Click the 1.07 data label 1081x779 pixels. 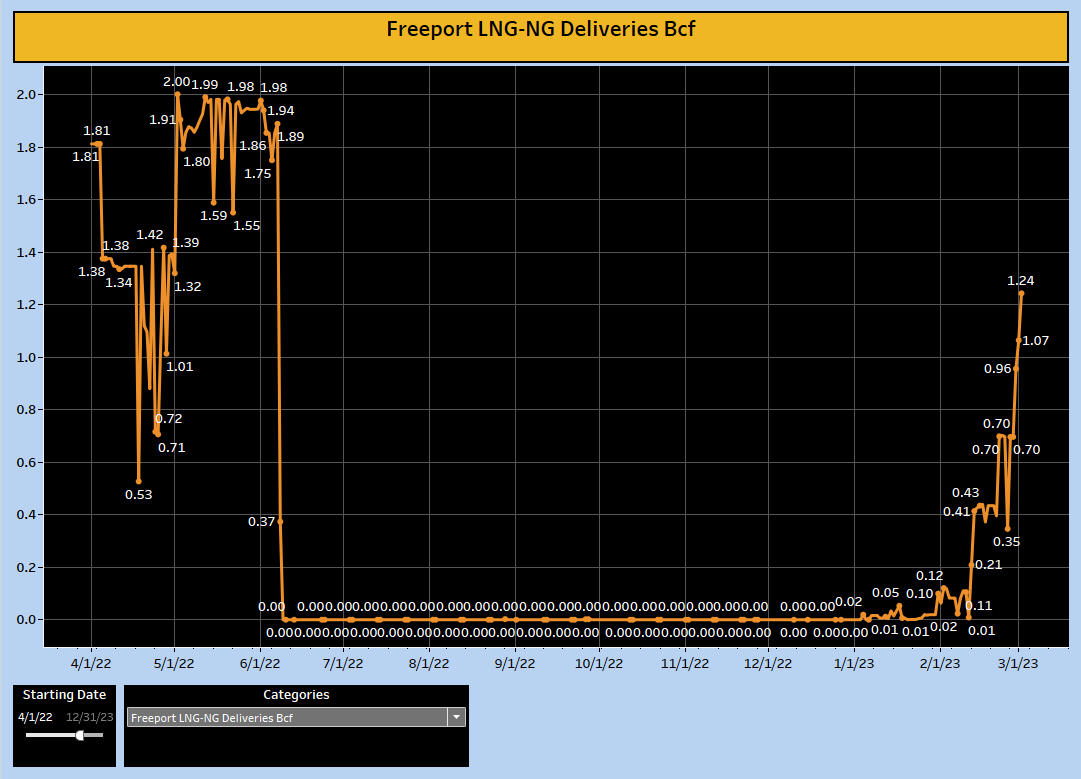[x=1035, y=341]
